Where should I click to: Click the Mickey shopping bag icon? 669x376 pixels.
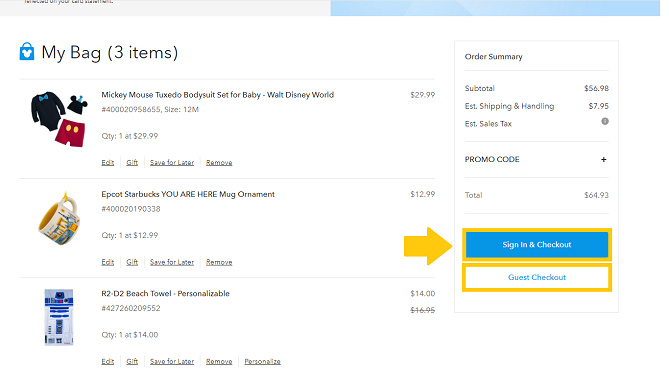click(27, 52)
